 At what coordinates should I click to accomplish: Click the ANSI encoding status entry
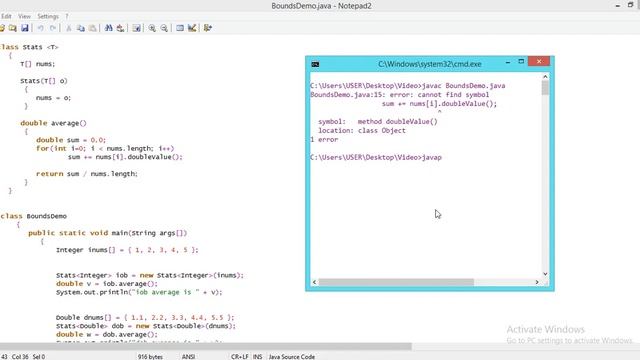[188, 357]
